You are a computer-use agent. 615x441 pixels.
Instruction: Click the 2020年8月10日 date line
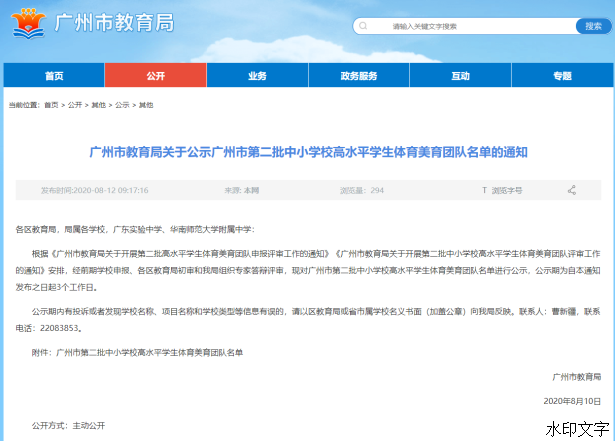click(x=572, y=401)
